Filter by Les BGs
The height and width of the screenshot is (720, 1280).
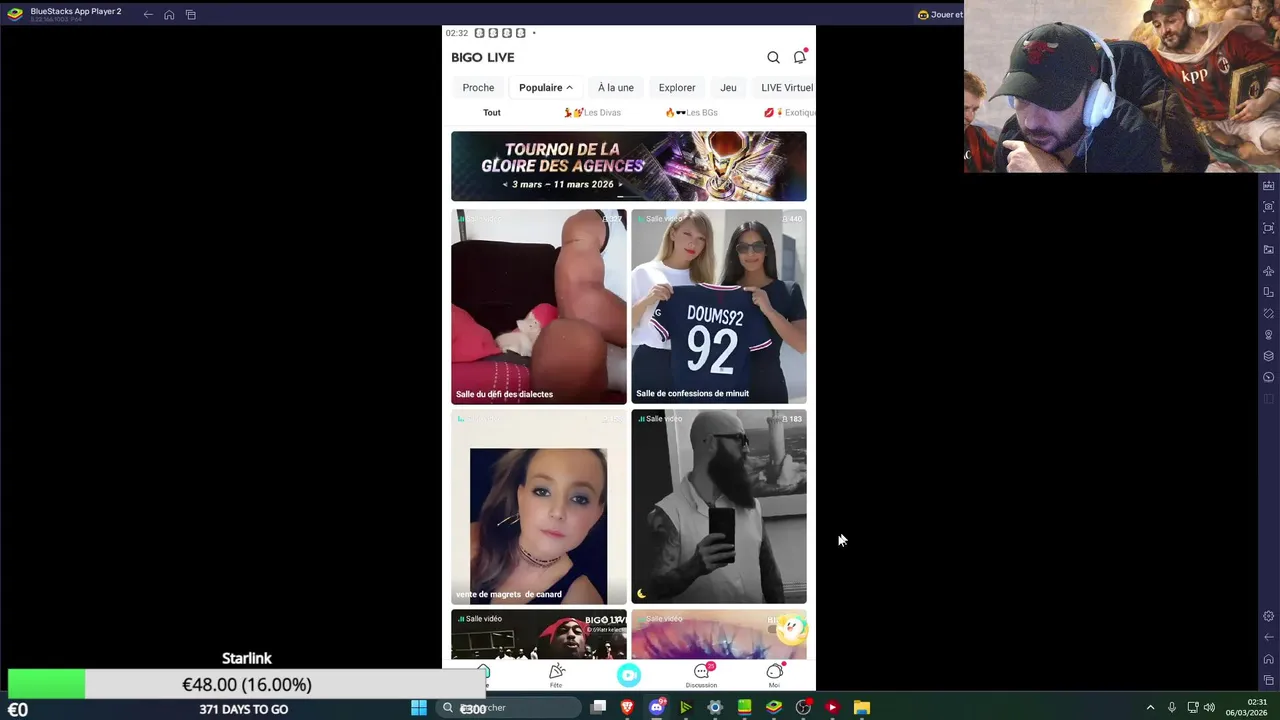point(691,112)
